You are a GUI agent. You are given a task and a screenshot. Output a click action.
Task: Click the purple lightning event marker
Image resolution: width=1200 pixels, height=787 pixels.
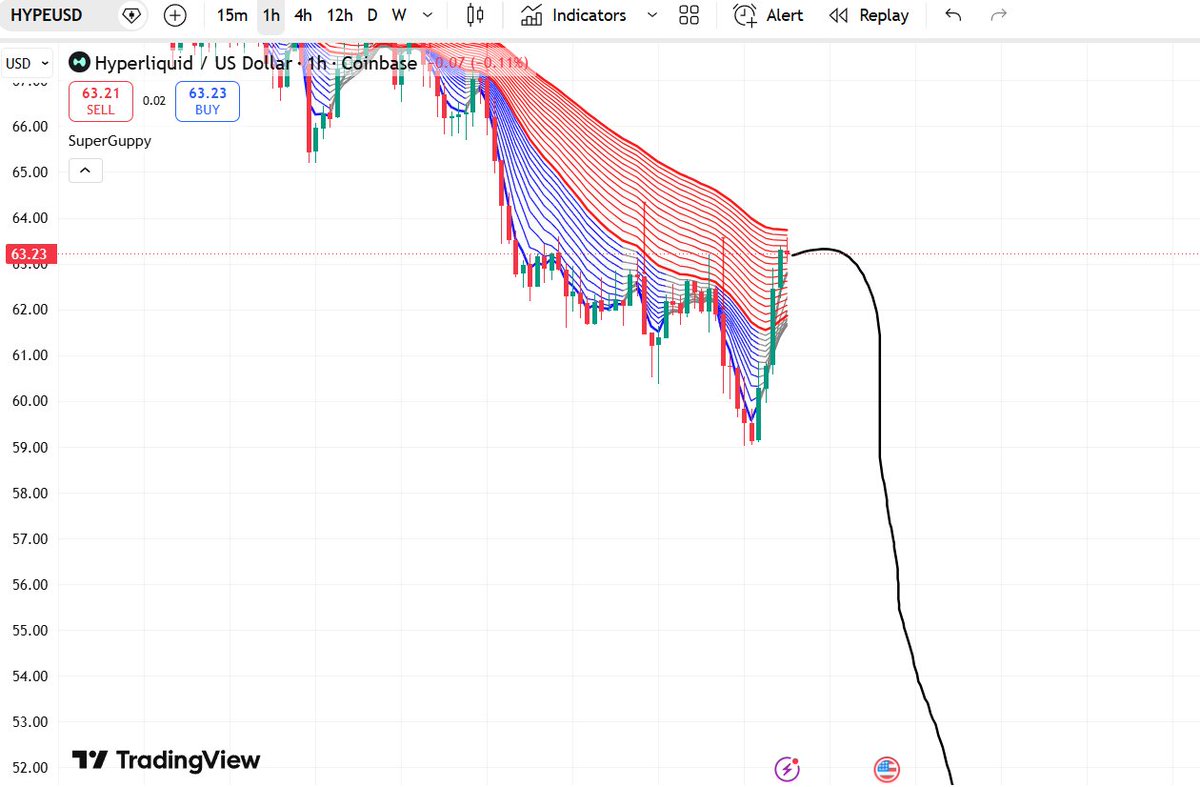pos(787,769)
